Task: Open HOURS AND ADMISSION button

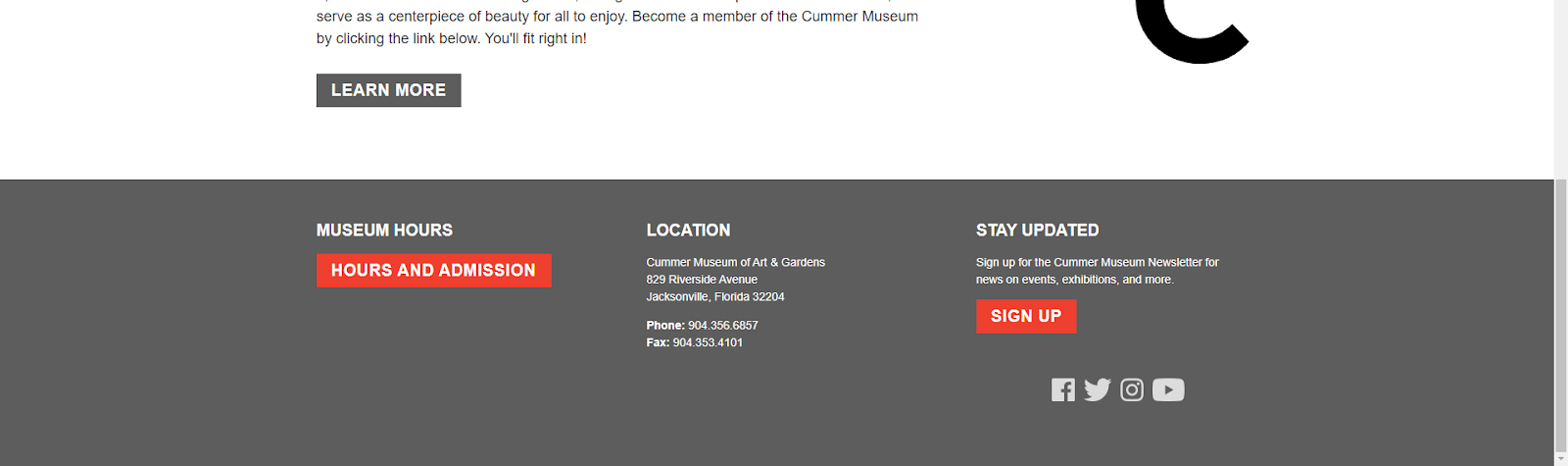Action: (433, 271)
